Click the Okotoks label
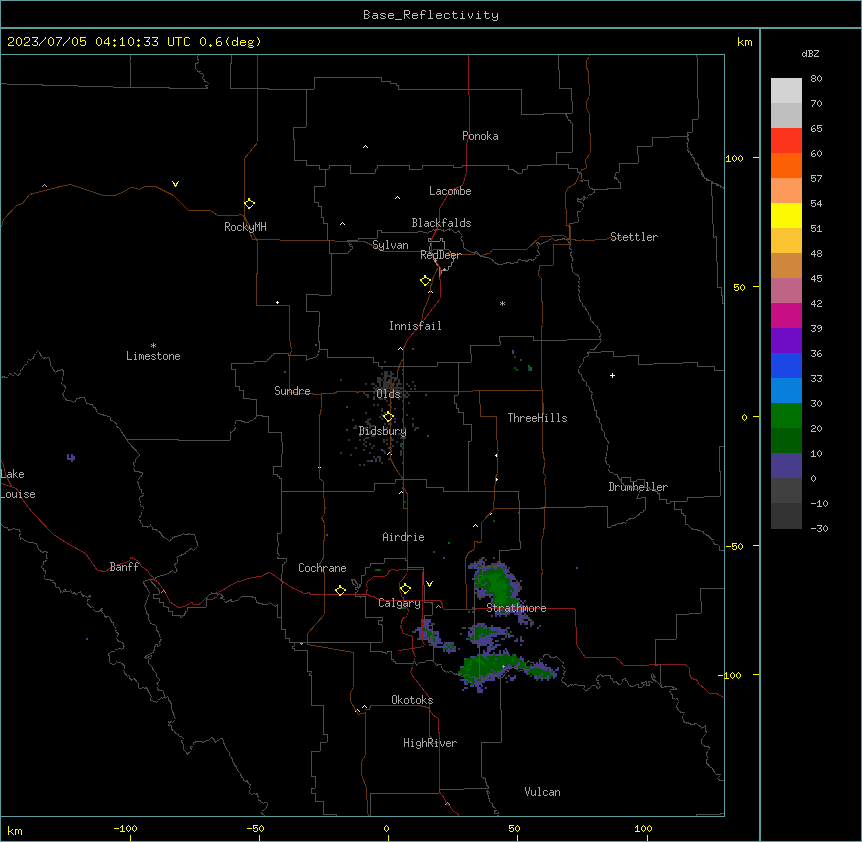 coord(412,700)
